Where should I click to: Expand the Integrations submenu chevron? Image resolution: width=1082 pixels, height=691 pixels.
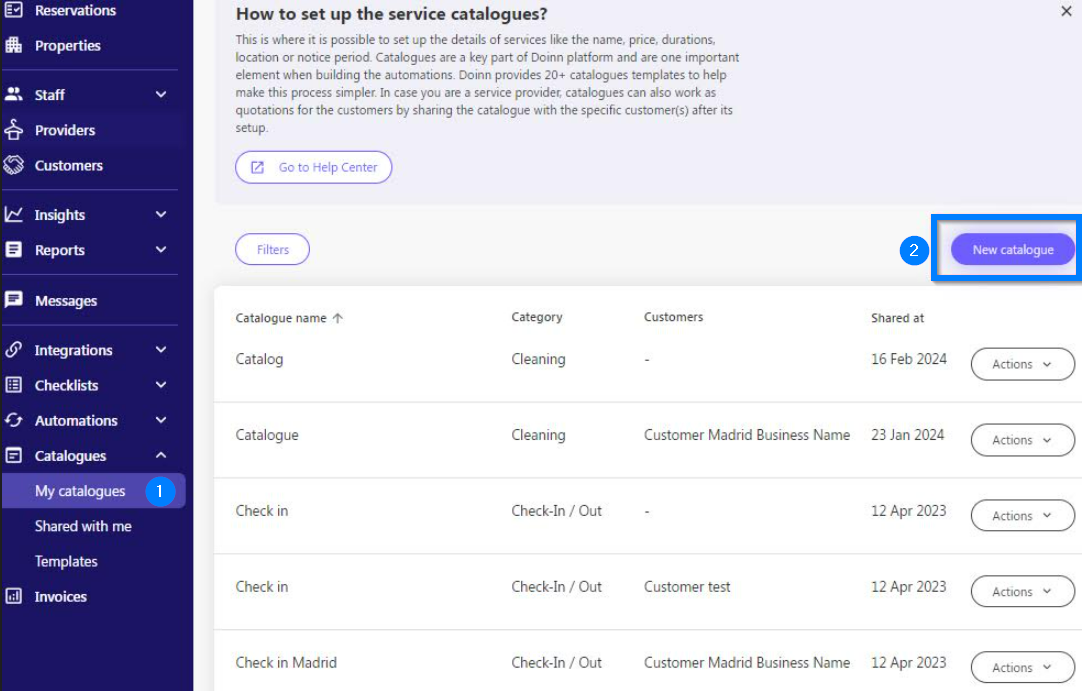161,350
